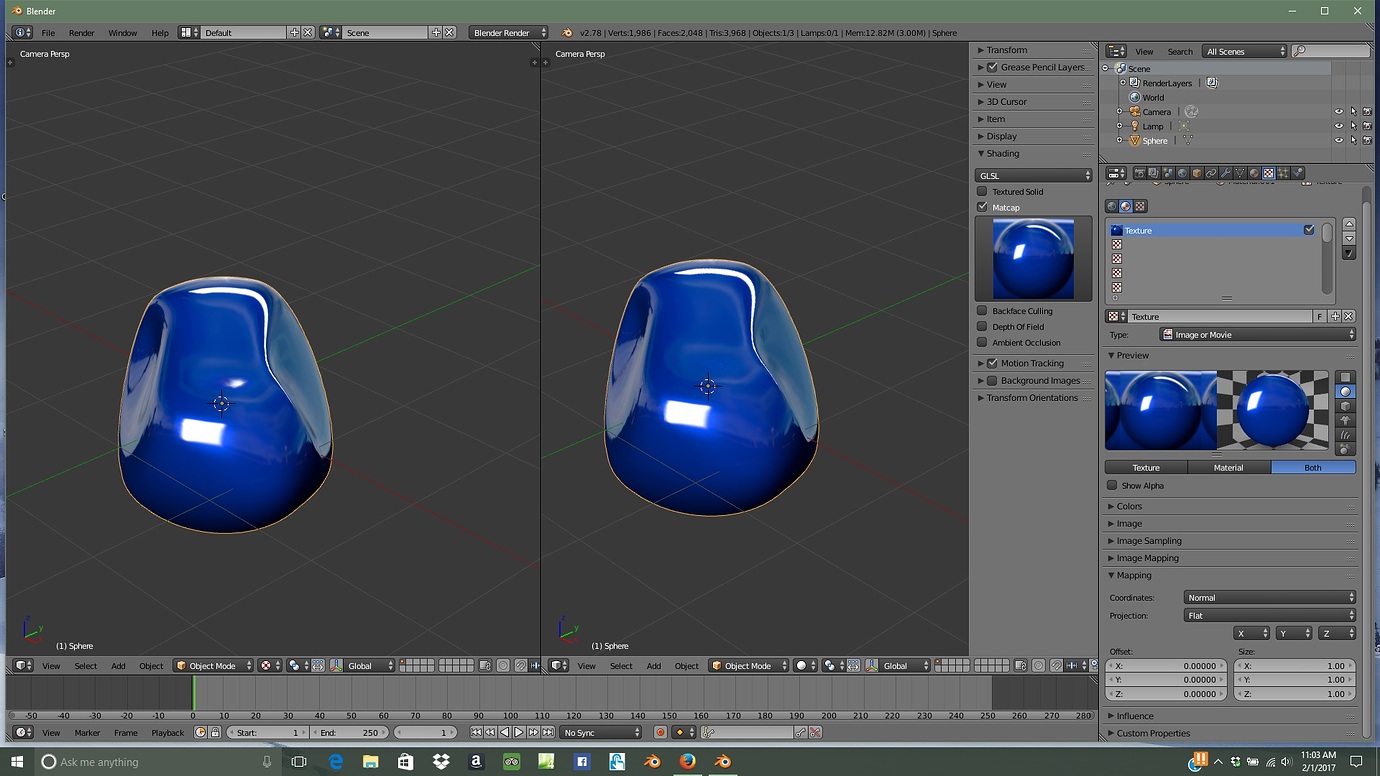Viewport: 1380px width, 776px height.
Task: Show world textures button in texture context row
Action: (1111, 206)
